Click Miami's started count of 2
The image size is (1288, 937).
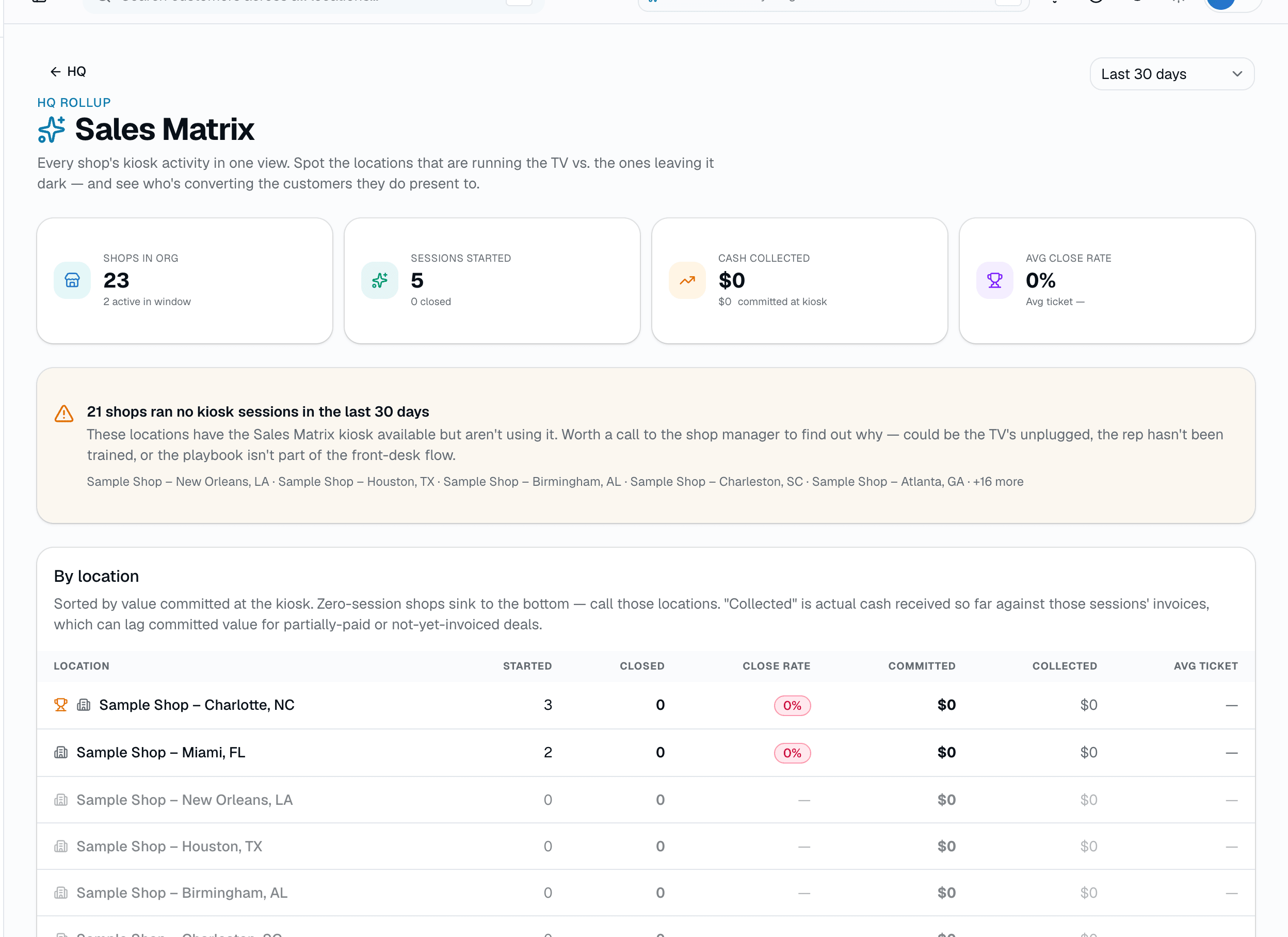[x=548, y=752]
